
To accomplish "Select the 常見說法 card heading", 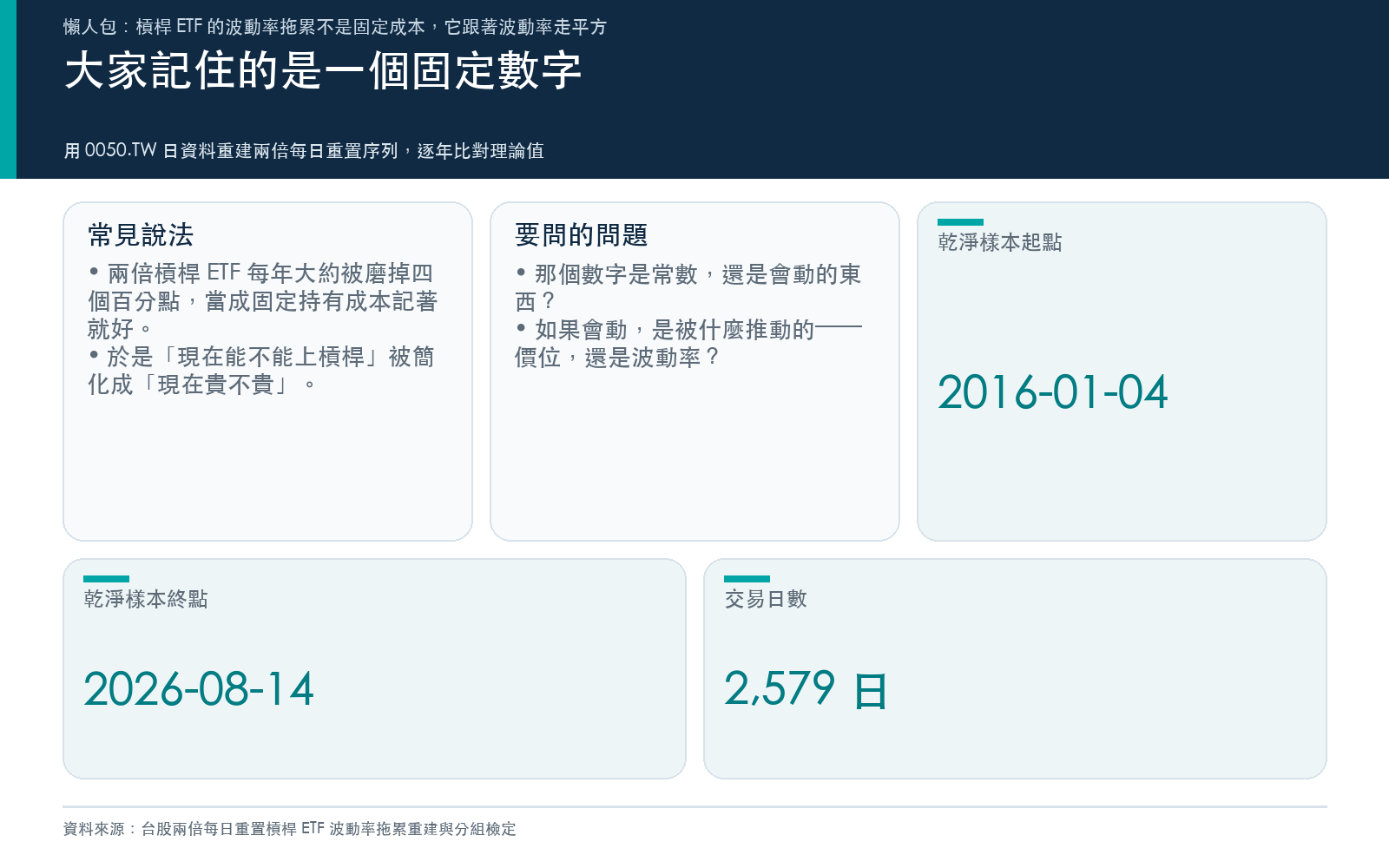I will (141, 234).
